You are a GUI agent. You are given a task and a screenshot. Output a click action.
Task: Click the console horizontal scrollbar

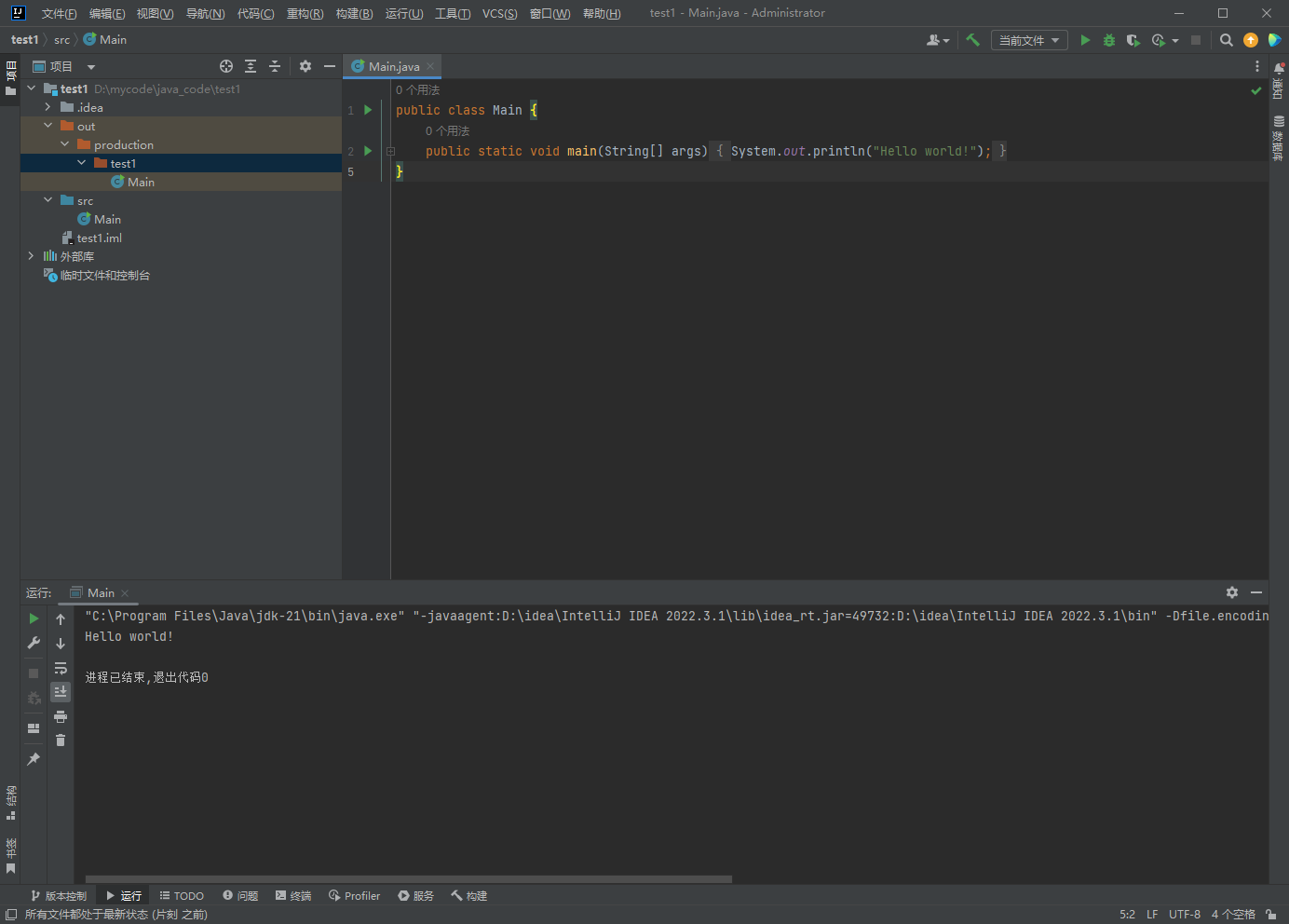tap(409, 878)
